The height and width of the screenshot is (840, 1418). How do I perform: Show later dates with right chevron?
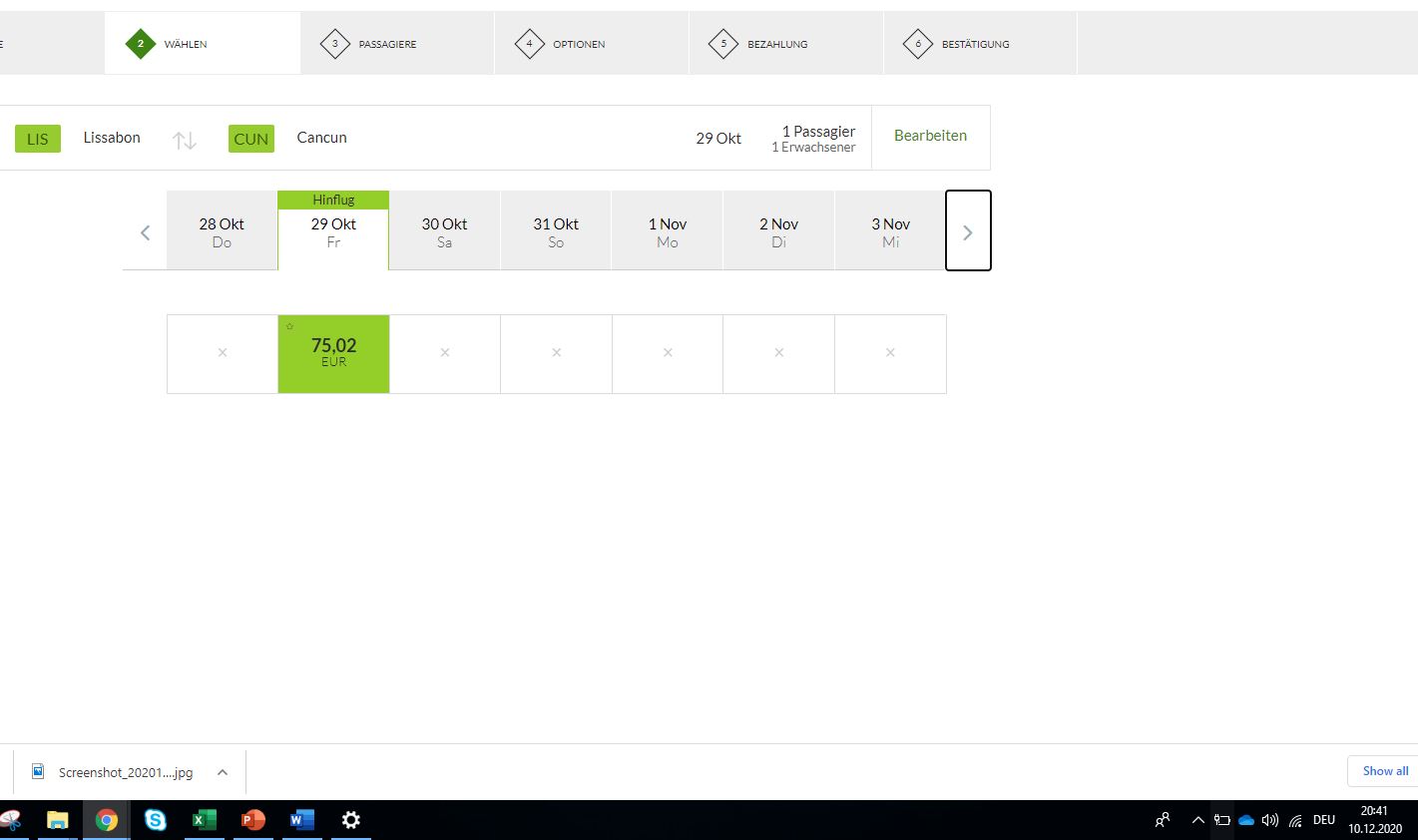[x=968, y=230]
